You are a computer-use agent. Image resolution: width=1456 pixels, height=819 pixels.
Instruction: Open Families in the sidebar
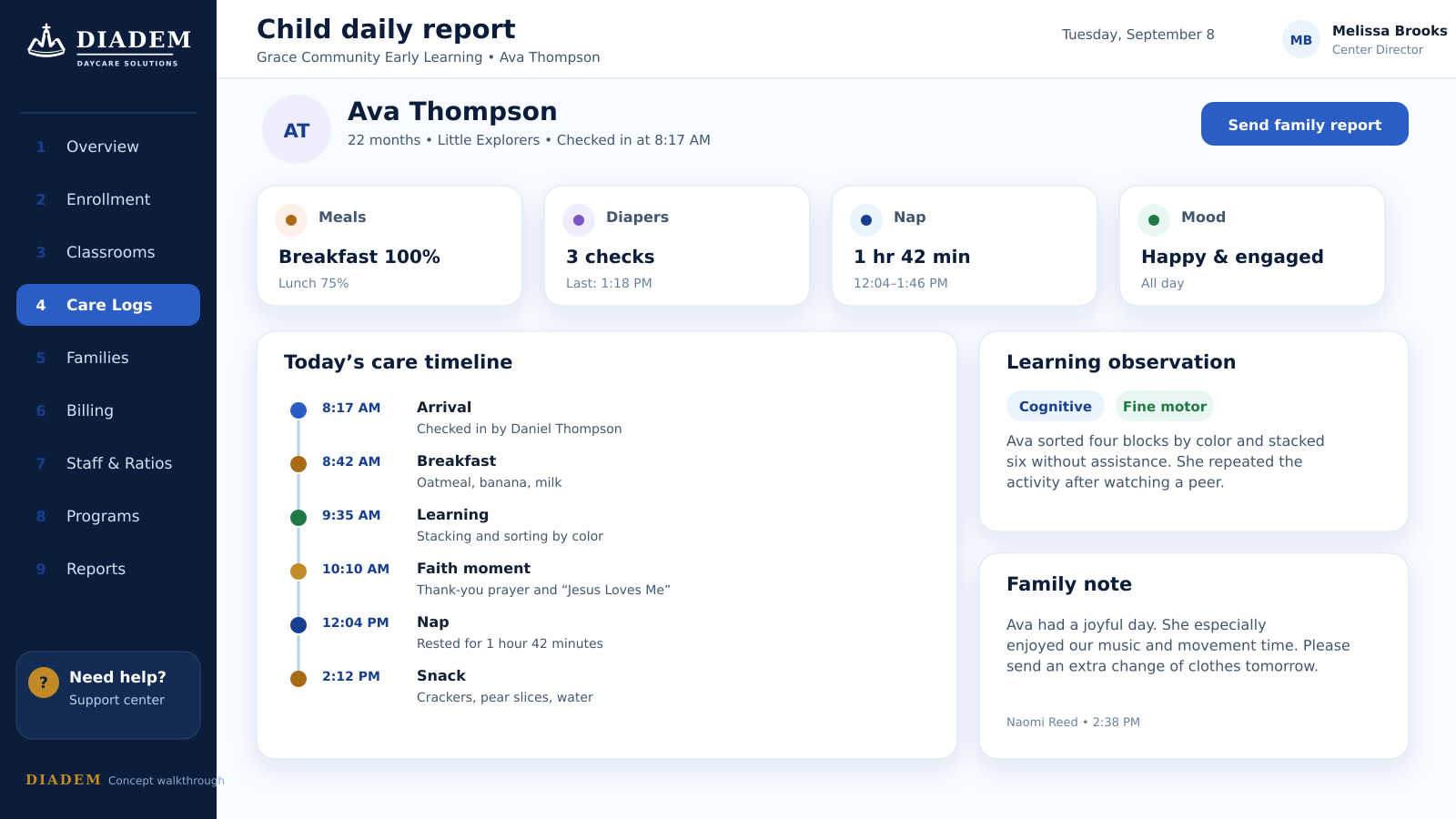(108, 358)
